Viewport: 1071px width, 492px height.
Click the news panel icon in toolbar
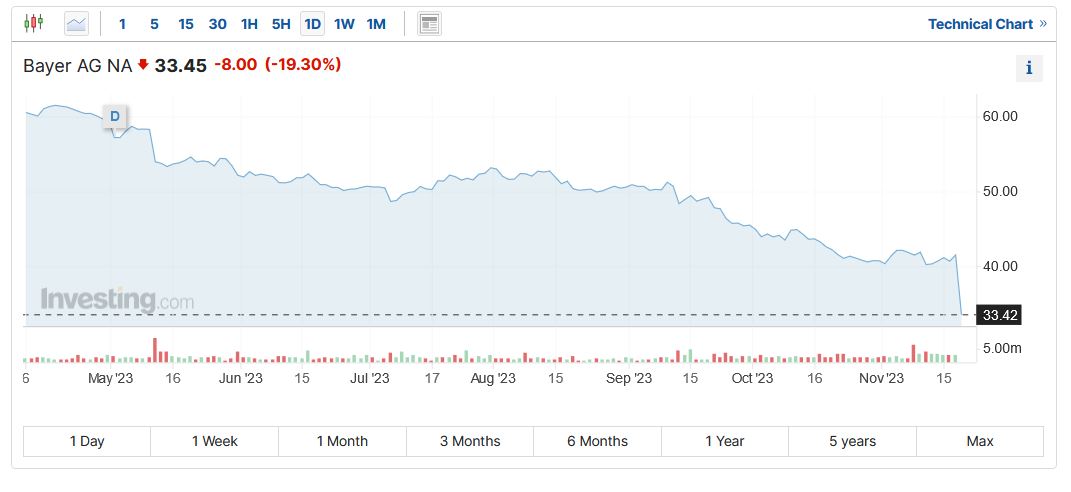[430, 24]
